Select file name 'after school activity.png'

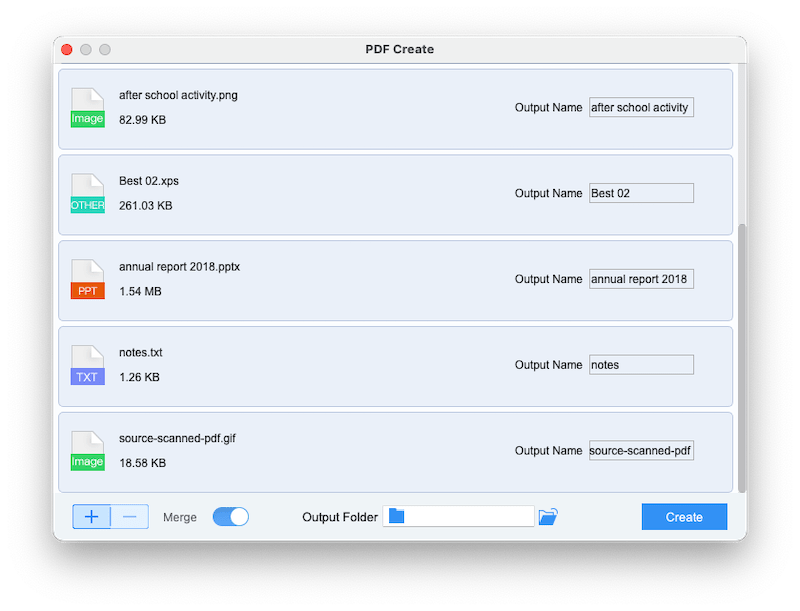coord(178,95)
